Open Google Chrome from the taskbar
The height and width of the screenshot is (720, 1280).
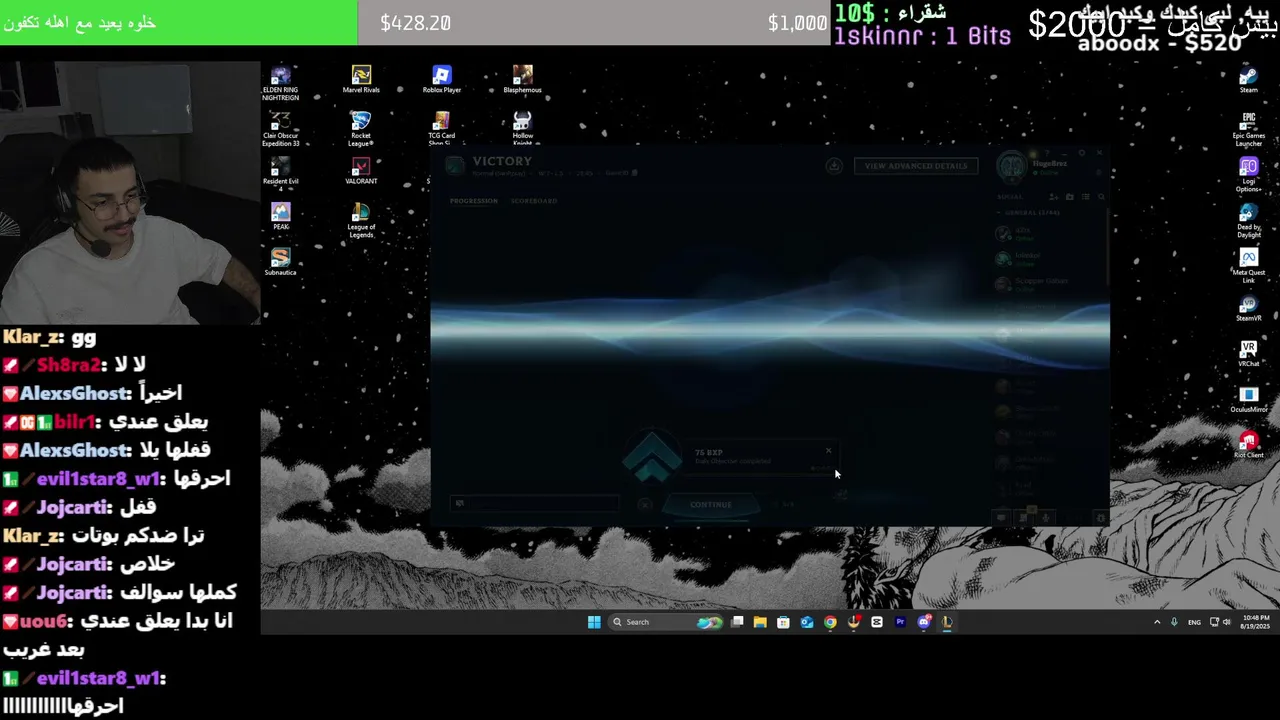(x=830, y=622)
